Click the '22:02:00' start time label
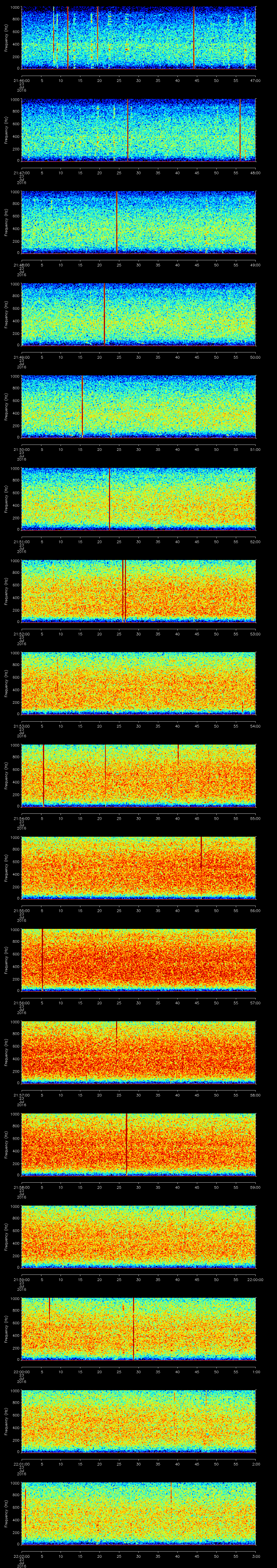Viewport: 277px width, 1568px height. click(x=21, y=1557)
